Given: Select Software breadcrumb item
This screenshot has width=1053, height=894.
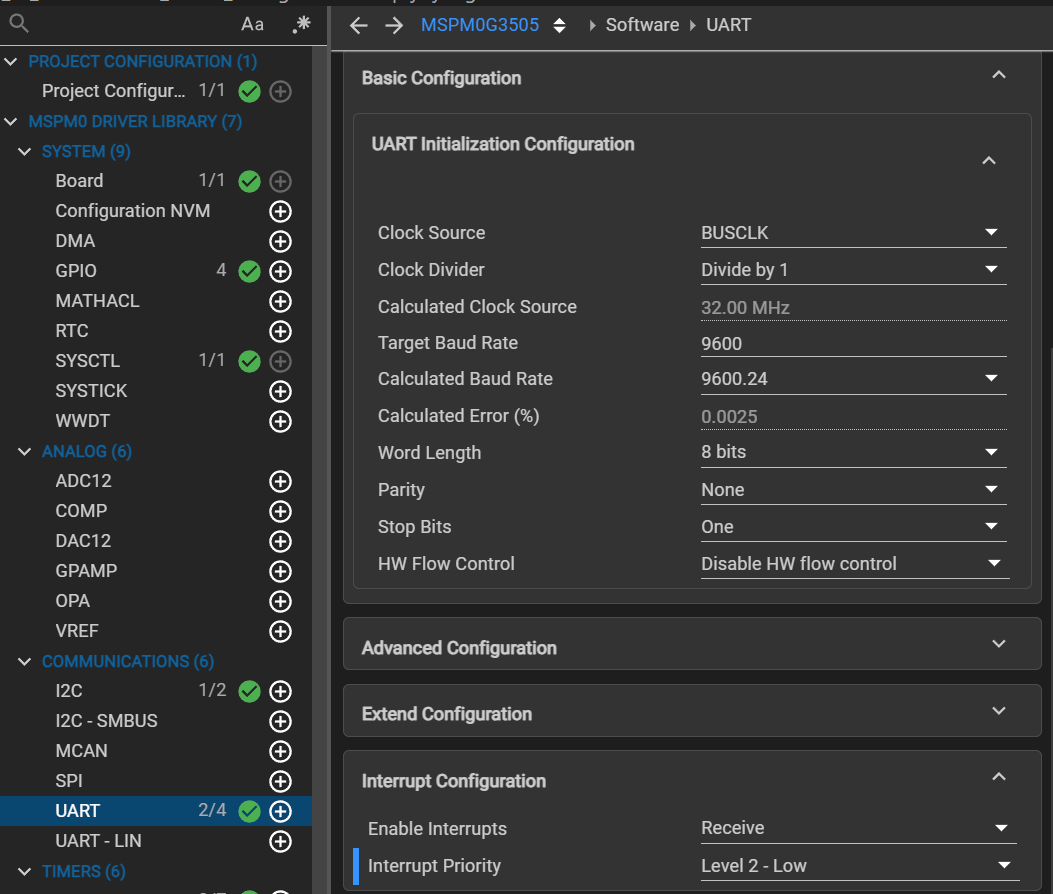Looking at the screenshot, I should (x=642, y=25).
